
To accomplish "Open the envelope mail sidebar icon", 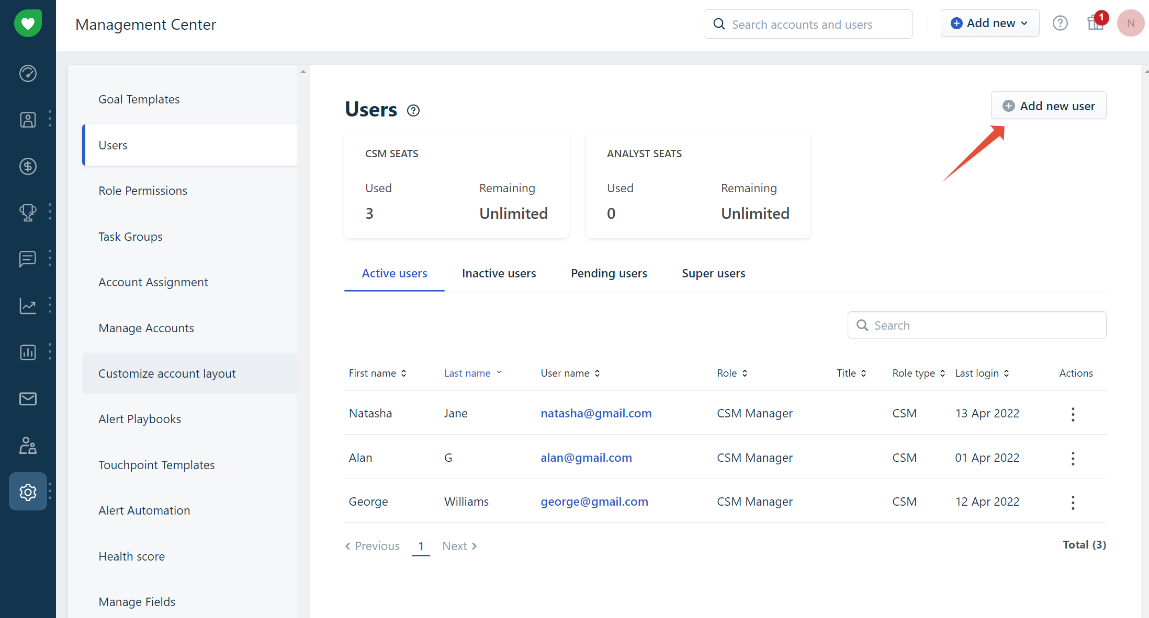I will point(28,399).
